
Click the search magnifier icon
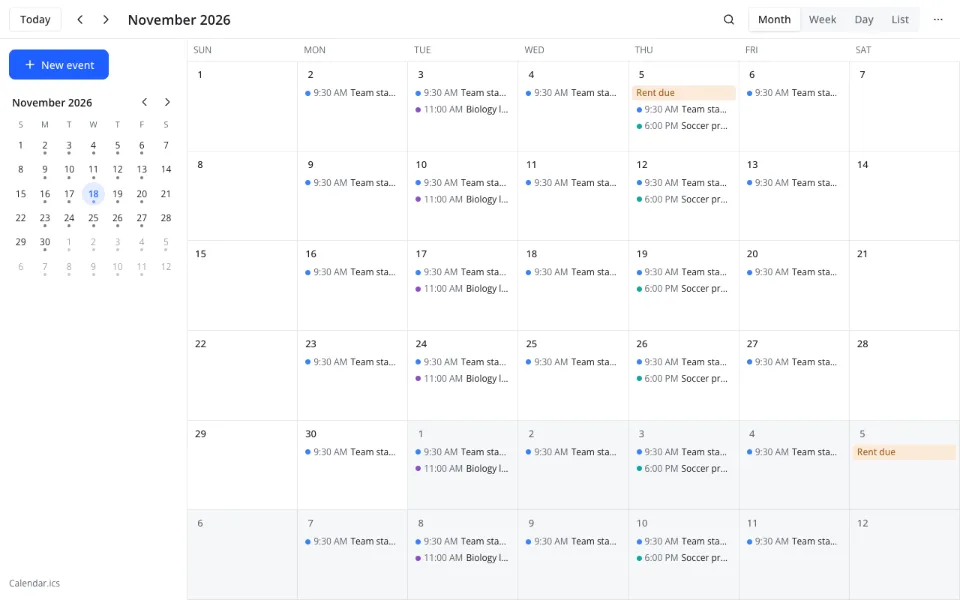[x=729, y=20]
